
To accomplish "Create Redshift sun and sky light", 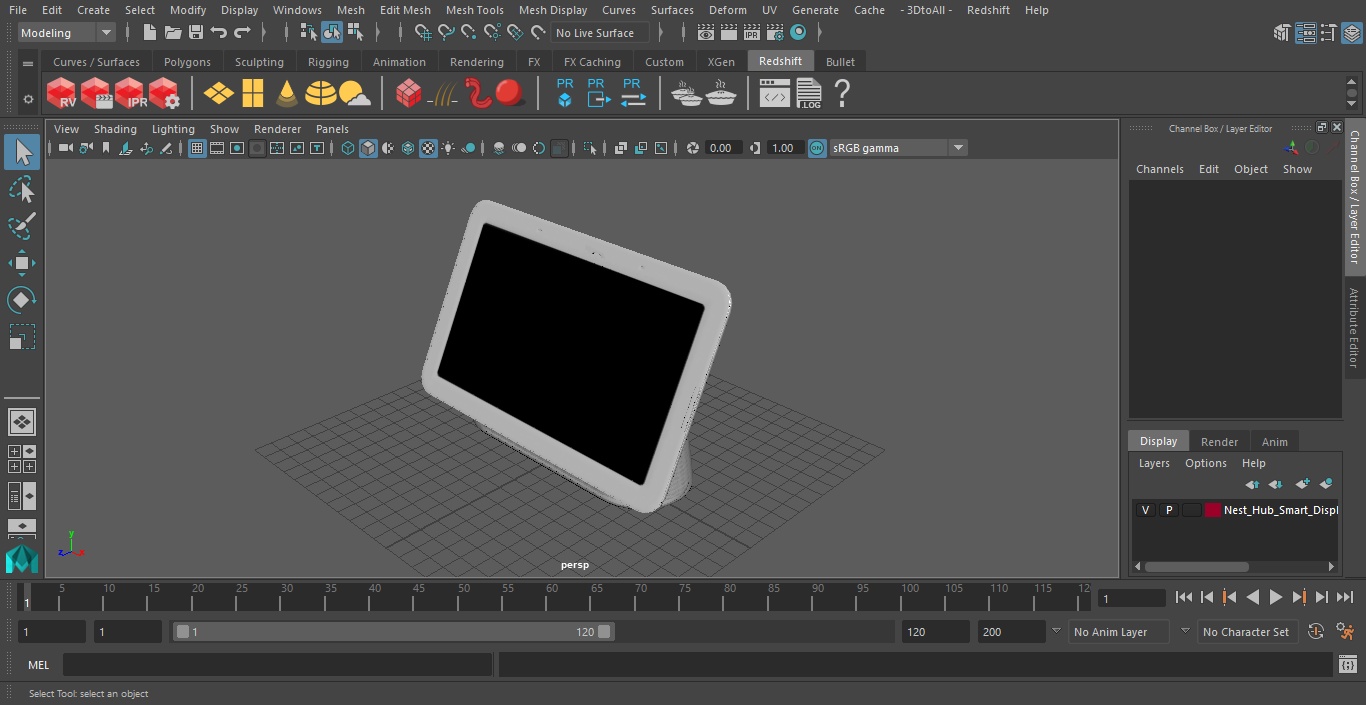I will coord(355,94).
